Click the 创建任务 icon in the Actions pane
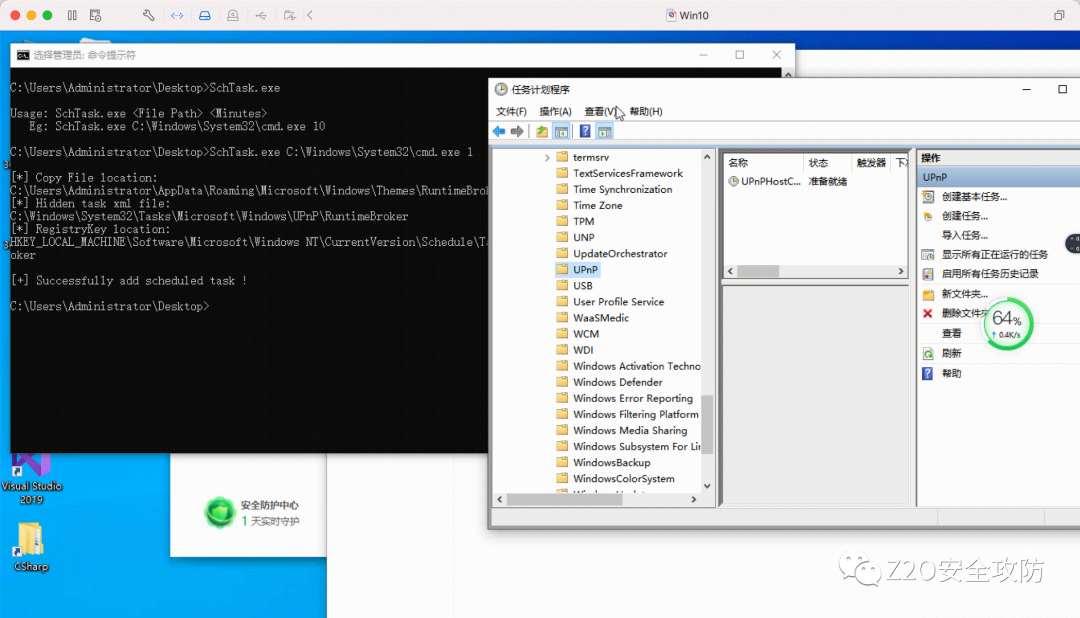The image size is (1080, 618). pyautogui.click(x=928, y=216)
